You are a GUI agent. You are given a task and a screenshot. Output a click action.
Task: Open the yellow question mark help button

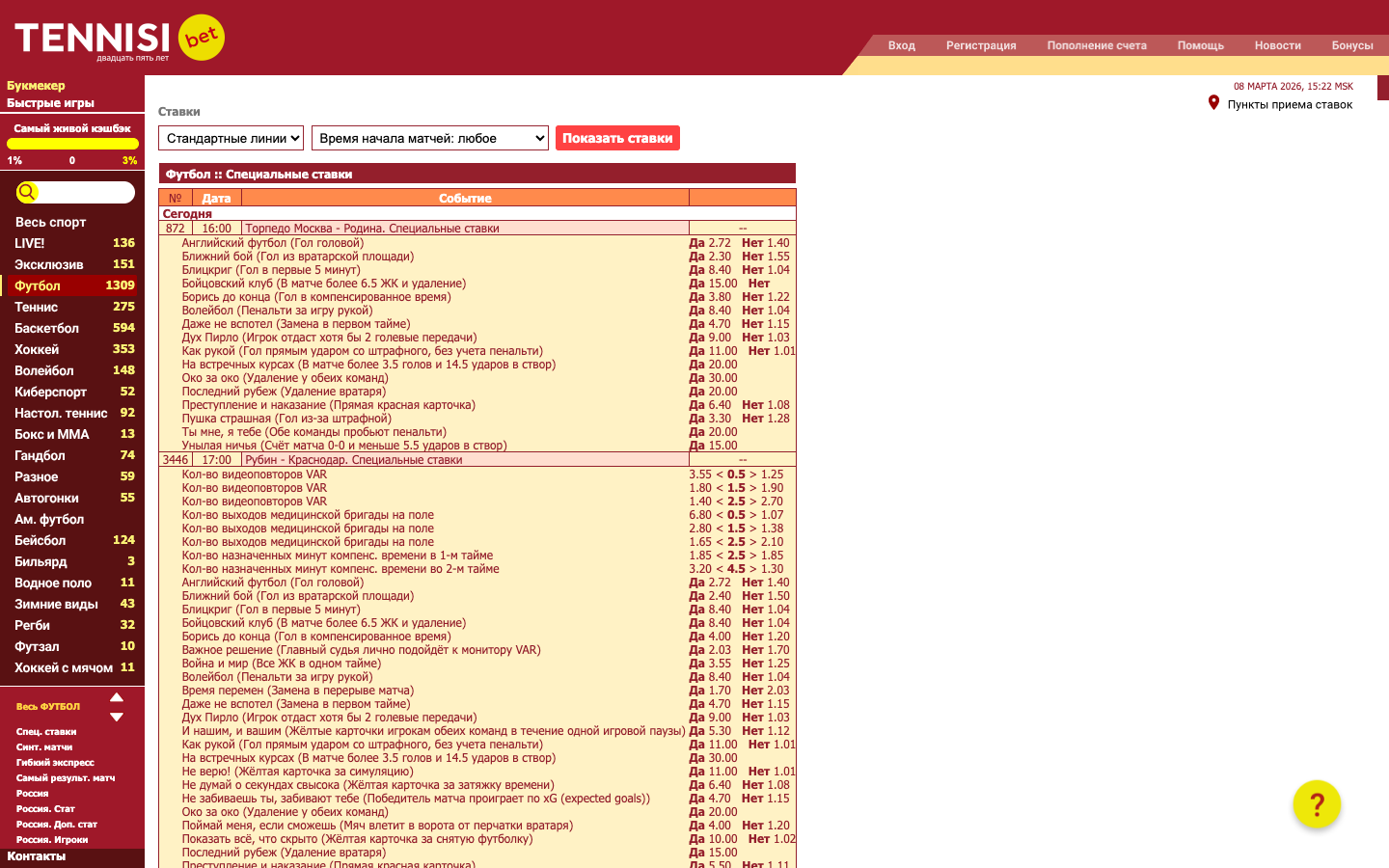point(1317,804)
